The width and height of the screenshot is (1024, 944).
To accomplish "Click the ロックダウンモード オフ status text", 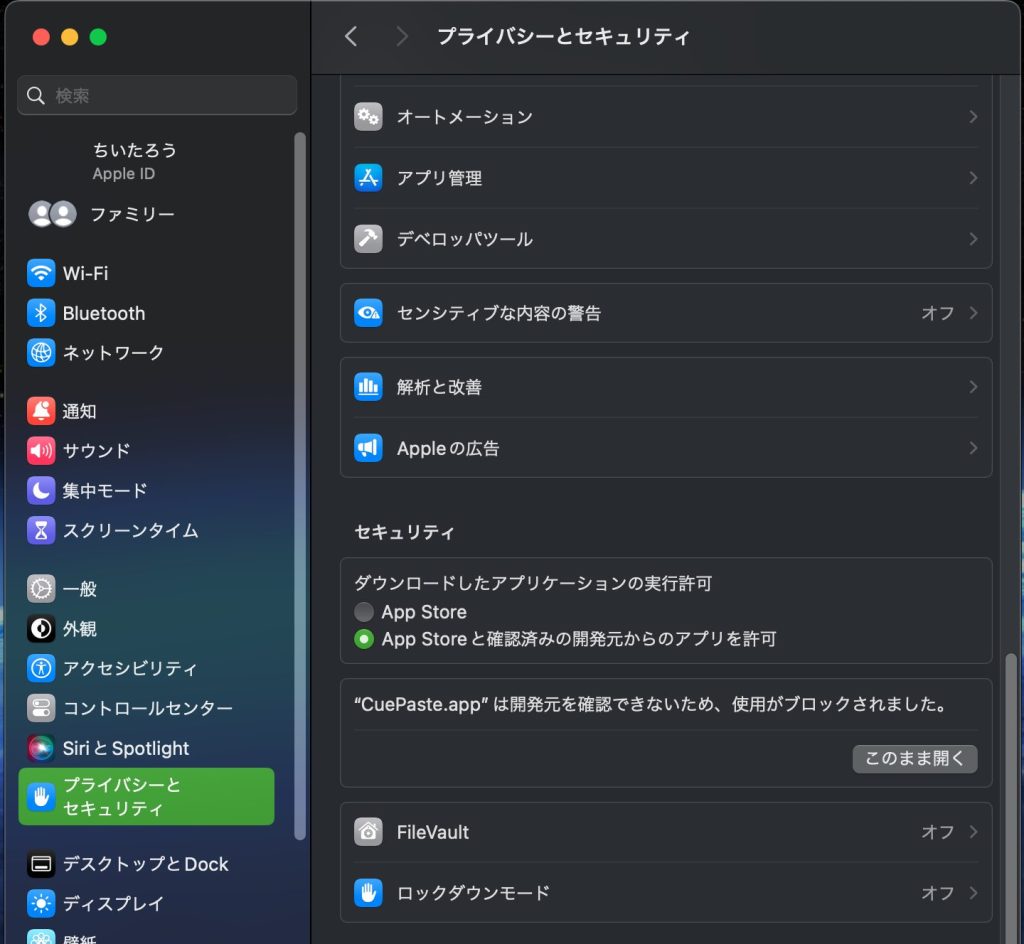I will (x=937, y=892).
